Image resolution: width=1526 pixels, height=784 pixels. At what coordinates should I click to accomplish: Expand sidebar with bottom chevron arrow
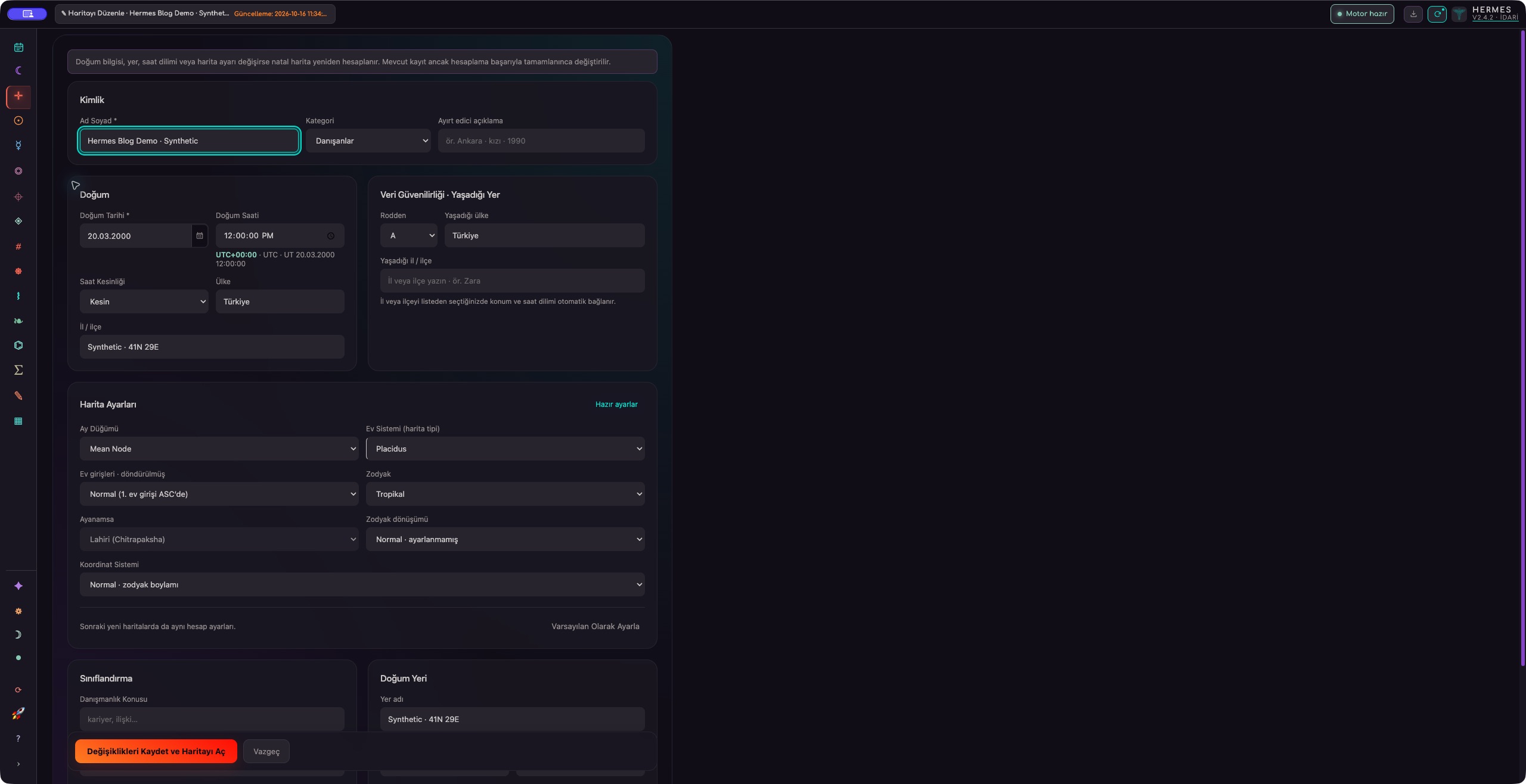(x=18, y=764)
